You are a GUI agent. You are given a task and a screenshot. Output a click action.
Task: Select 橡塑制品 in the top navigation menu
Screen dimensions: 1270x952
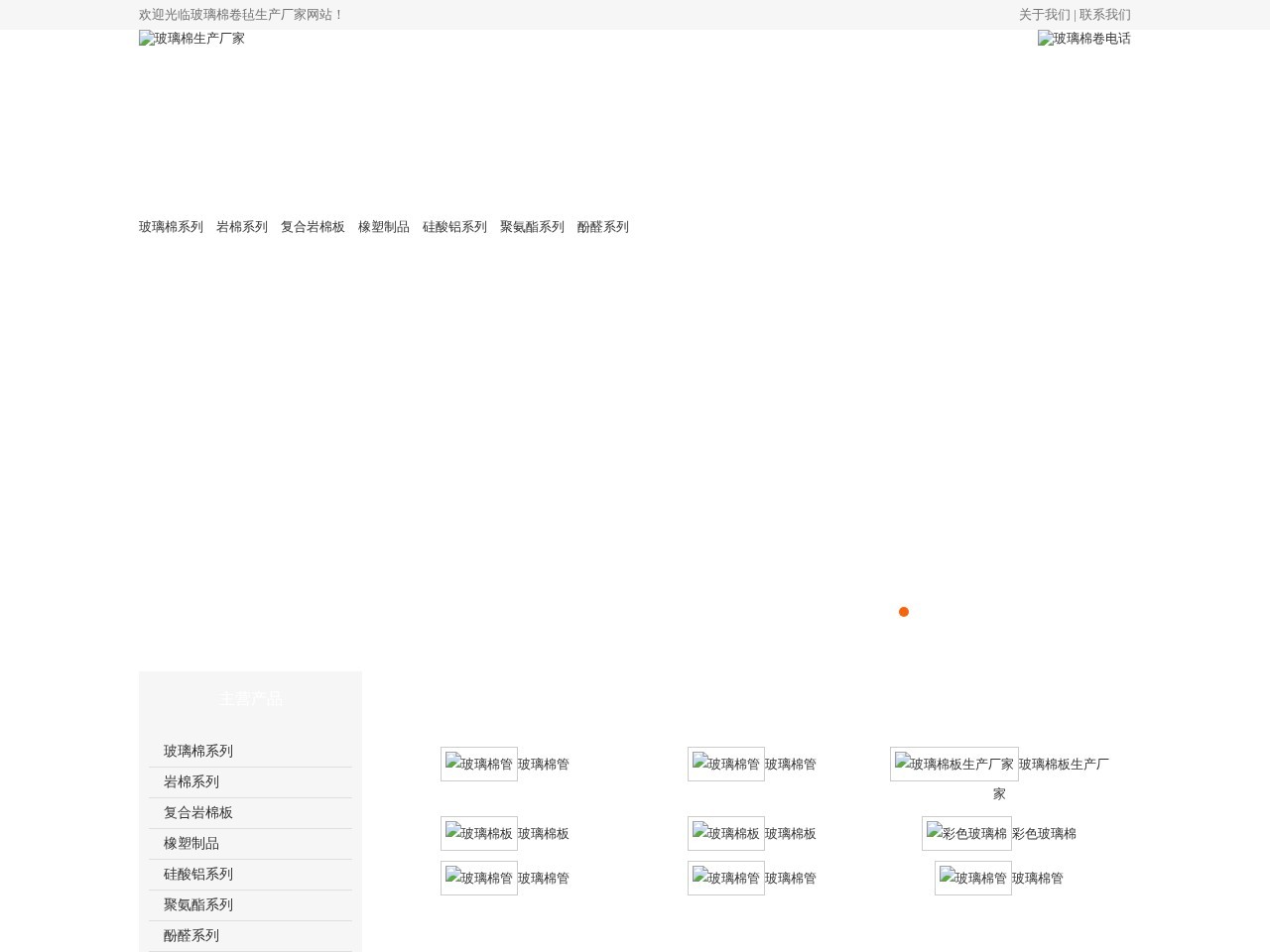384,227
